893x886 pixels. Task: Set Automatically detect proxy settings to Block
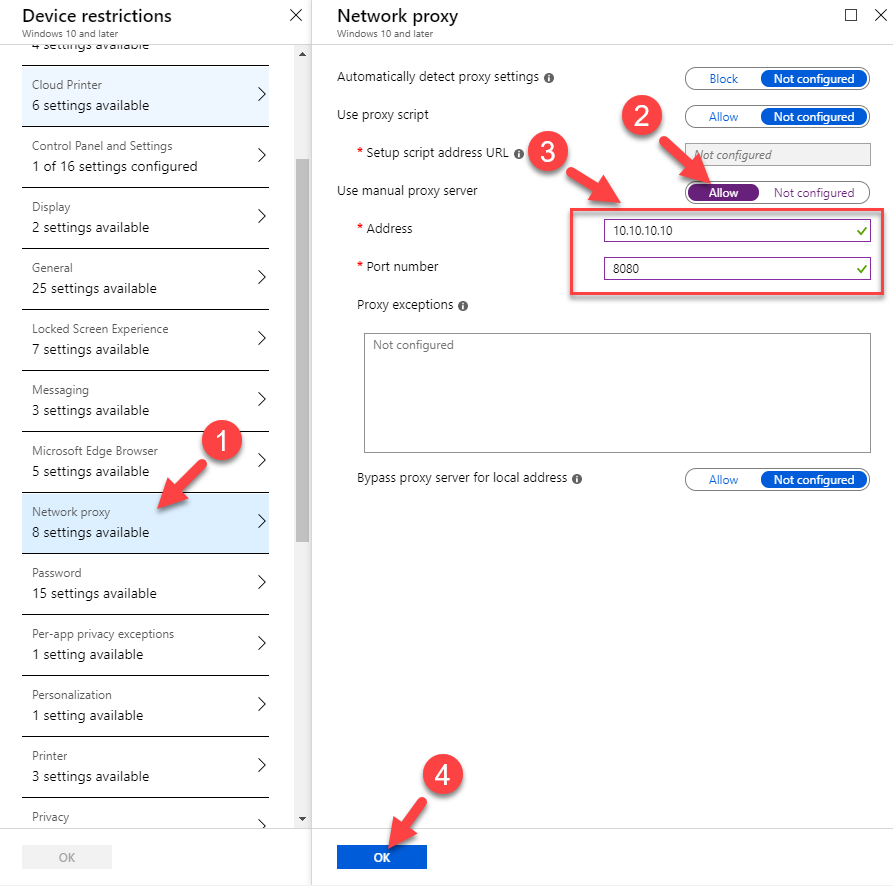click(723, 79)
